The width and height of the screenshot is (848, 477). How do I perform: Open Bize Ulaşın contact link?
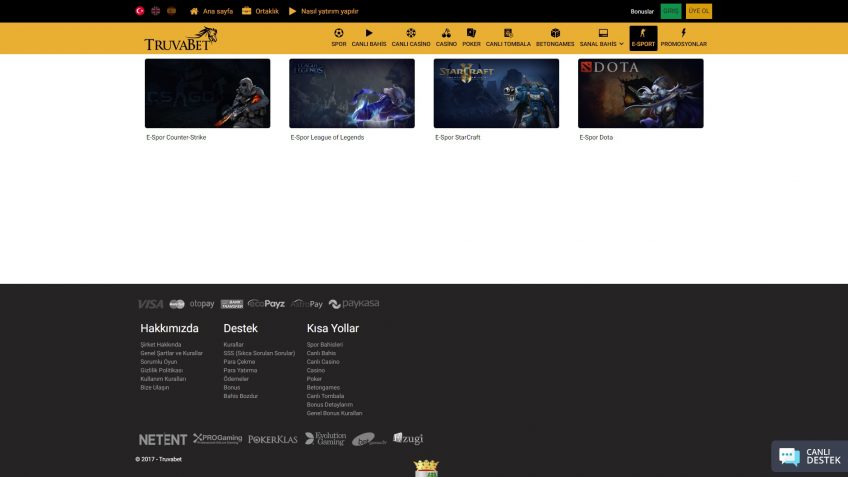tap(155, 388)
